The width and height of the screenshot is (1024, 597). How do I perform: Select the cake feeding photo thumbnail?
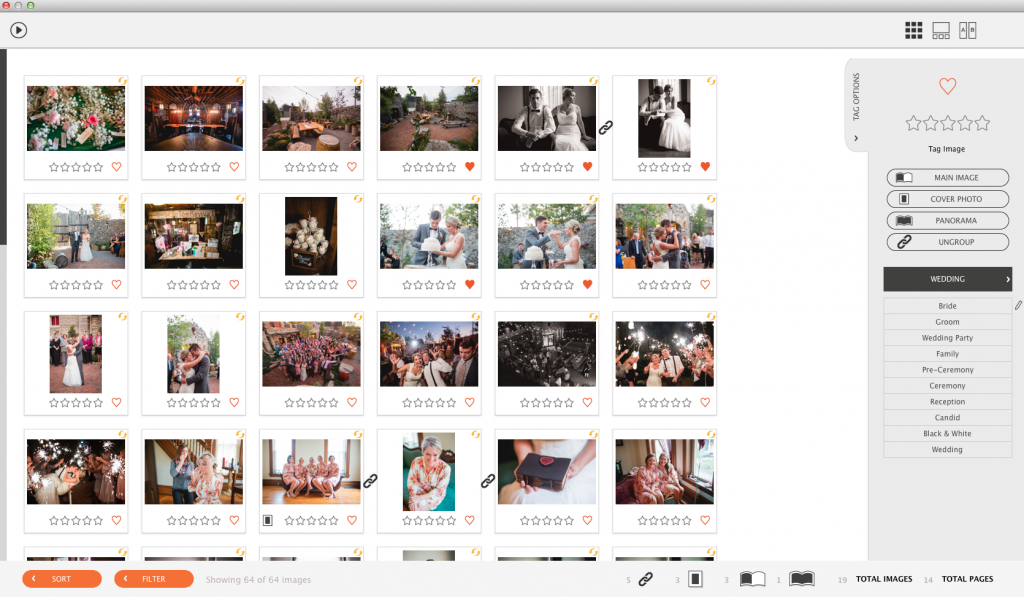click(547, 236)
